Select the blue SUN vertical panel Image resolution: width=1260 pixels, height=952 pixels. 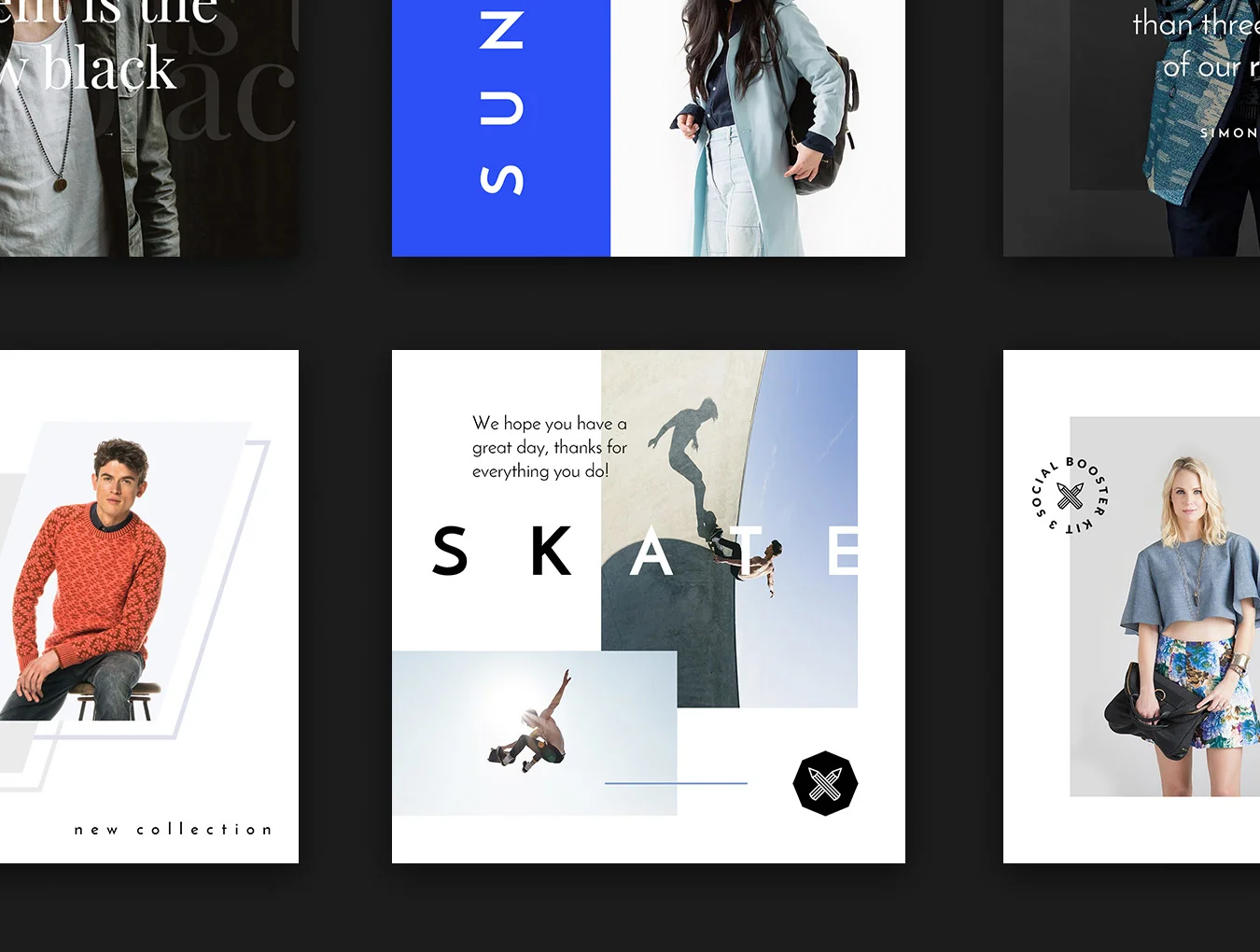501,128
